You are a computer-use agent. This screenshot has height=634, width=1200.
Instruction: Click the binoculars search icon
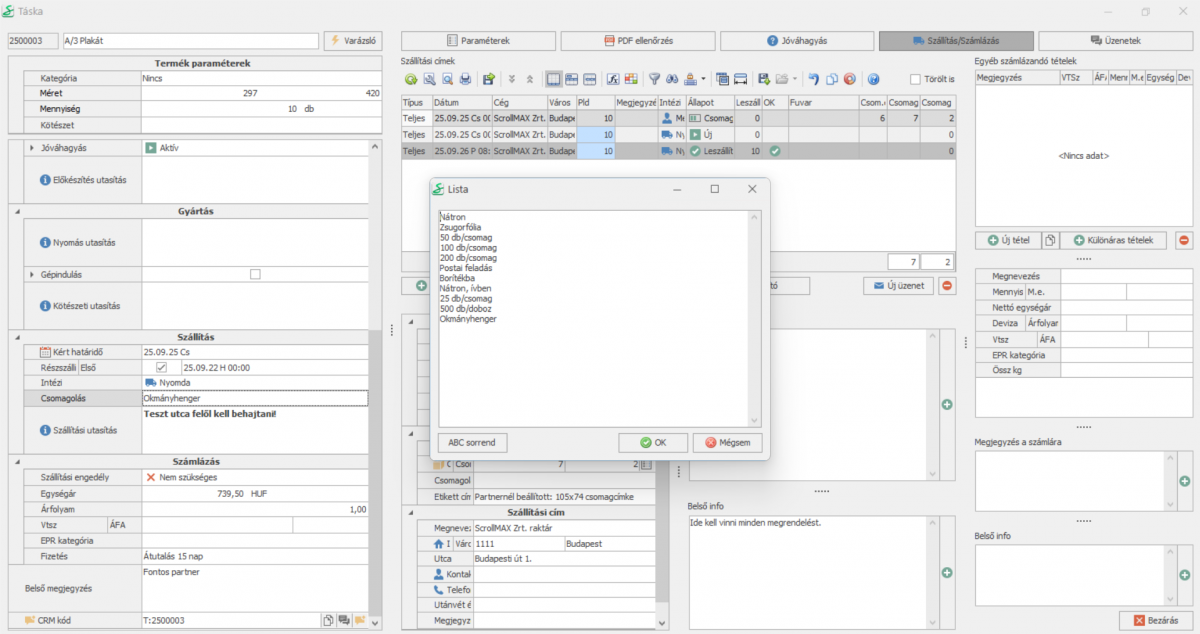tap(673, 79)
